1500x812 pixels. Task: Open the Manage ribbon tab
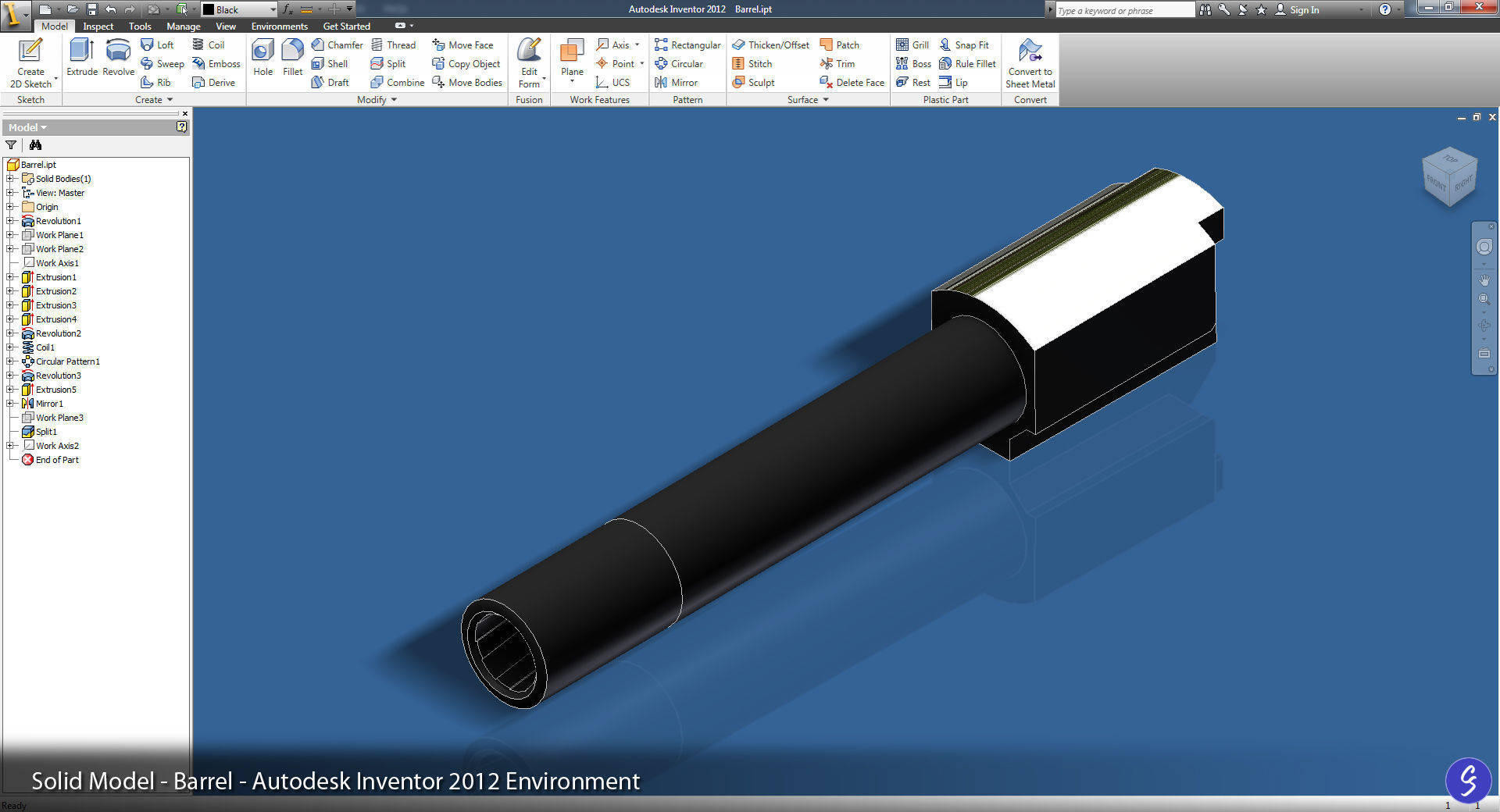(x=184, y=27)
